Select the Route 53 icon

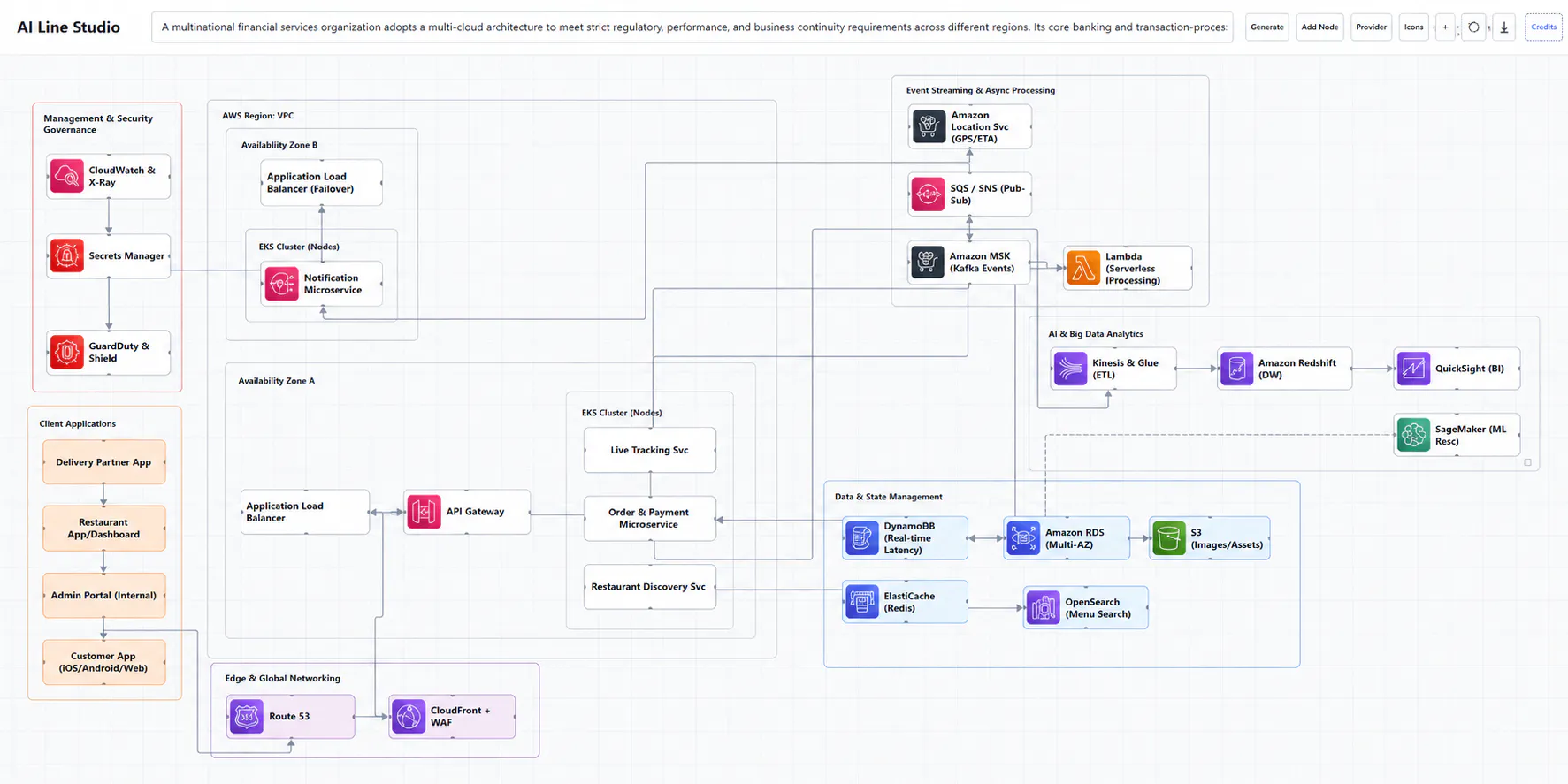point(247,716)
